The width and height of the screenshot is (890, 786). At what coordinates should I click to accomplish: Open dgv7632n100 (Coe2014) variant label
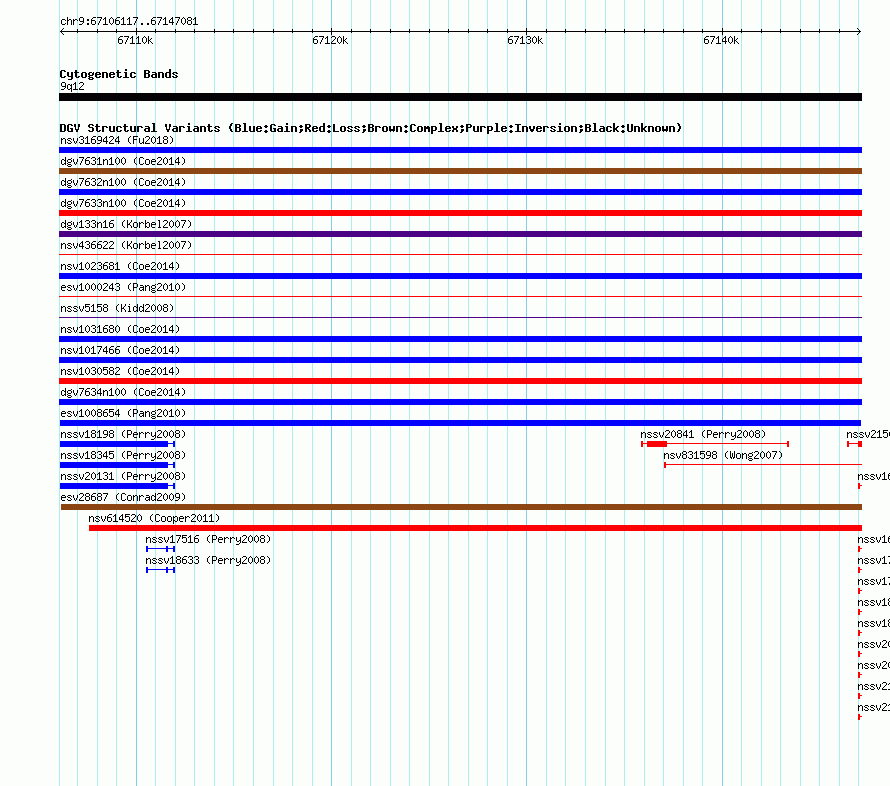123,182
